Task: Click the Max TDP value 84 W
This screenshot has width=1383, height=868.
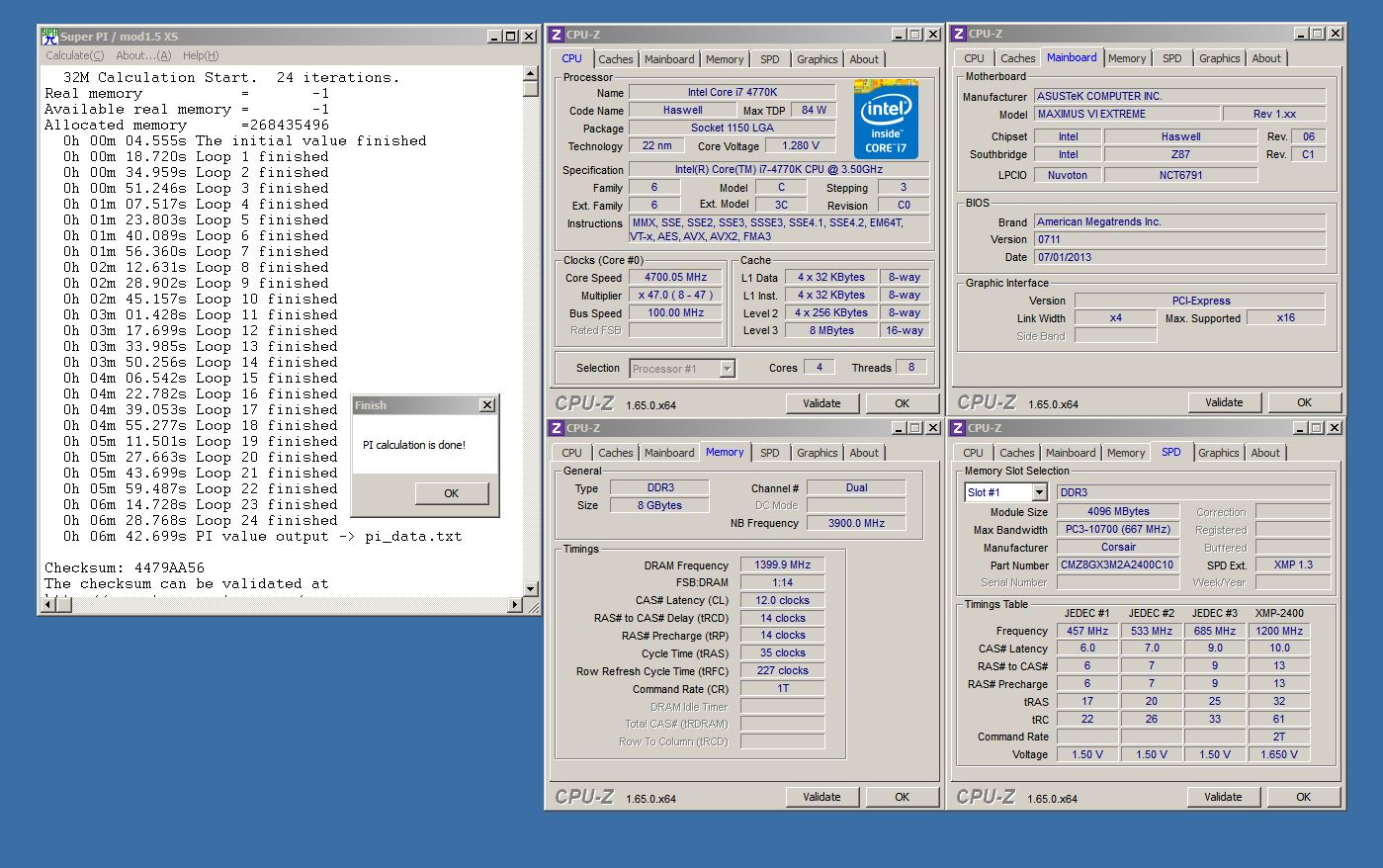Action: click(x=814, y=110)
